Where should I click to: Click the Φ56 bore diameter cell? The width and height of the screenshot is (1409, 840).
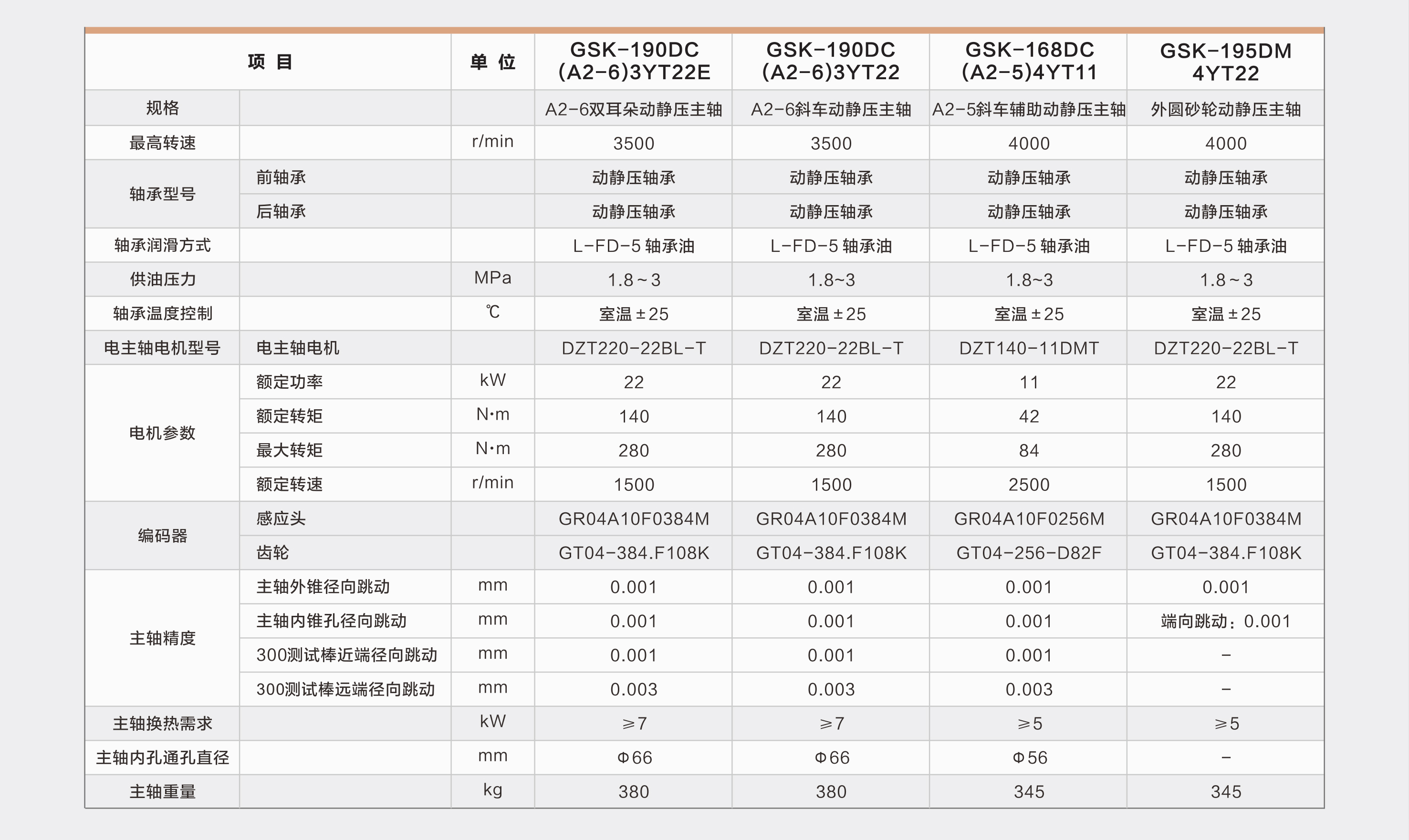[1029, 757]
